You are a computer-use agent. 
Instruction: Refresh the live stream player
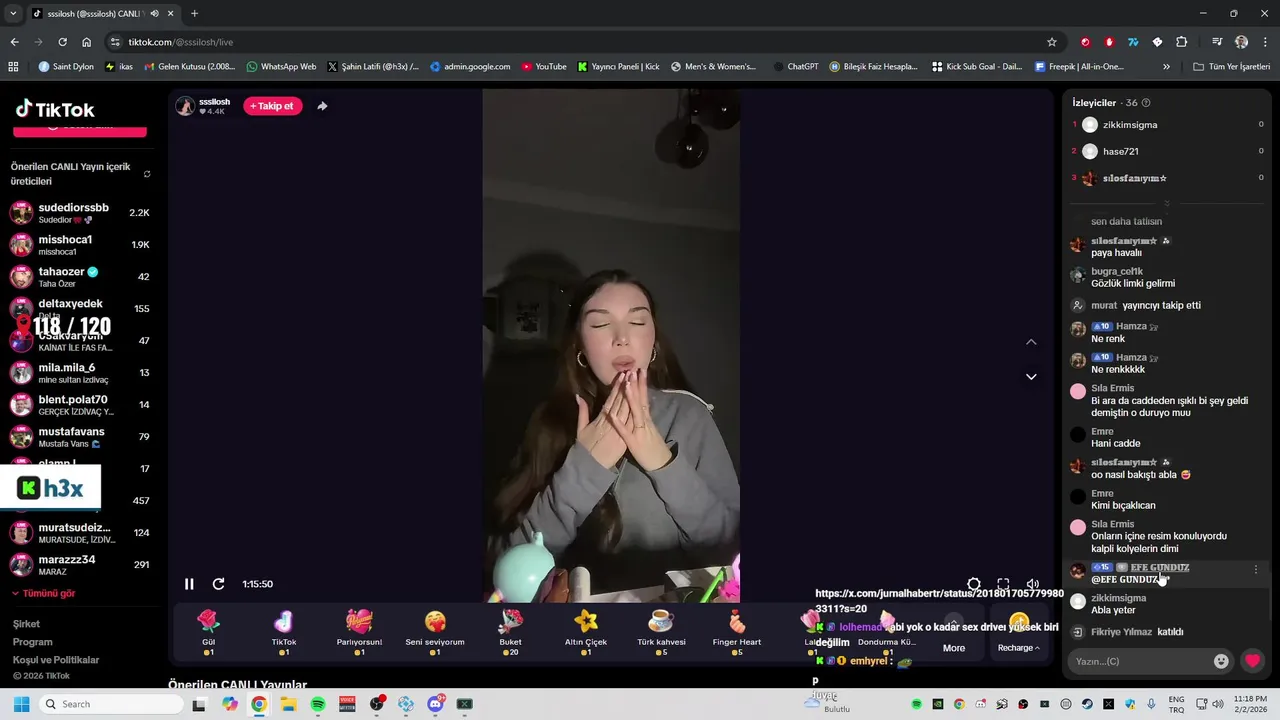coord(218,584)
